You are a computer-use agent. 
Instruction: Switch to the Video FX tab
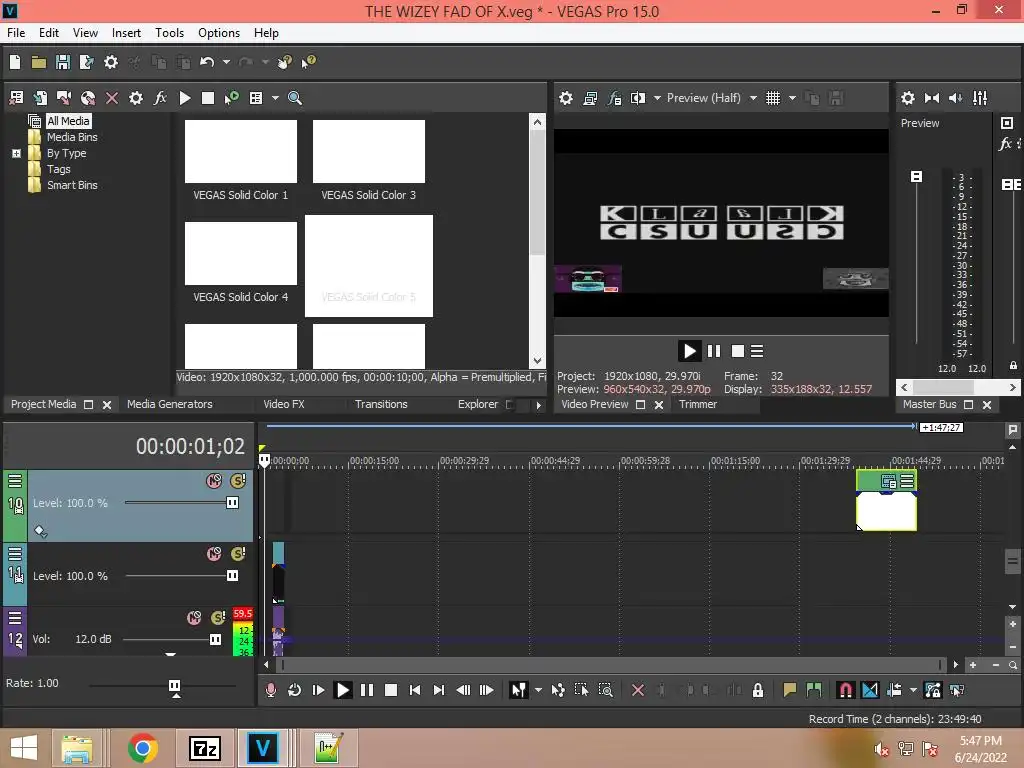pyautogui.click(x=283, y=404)
